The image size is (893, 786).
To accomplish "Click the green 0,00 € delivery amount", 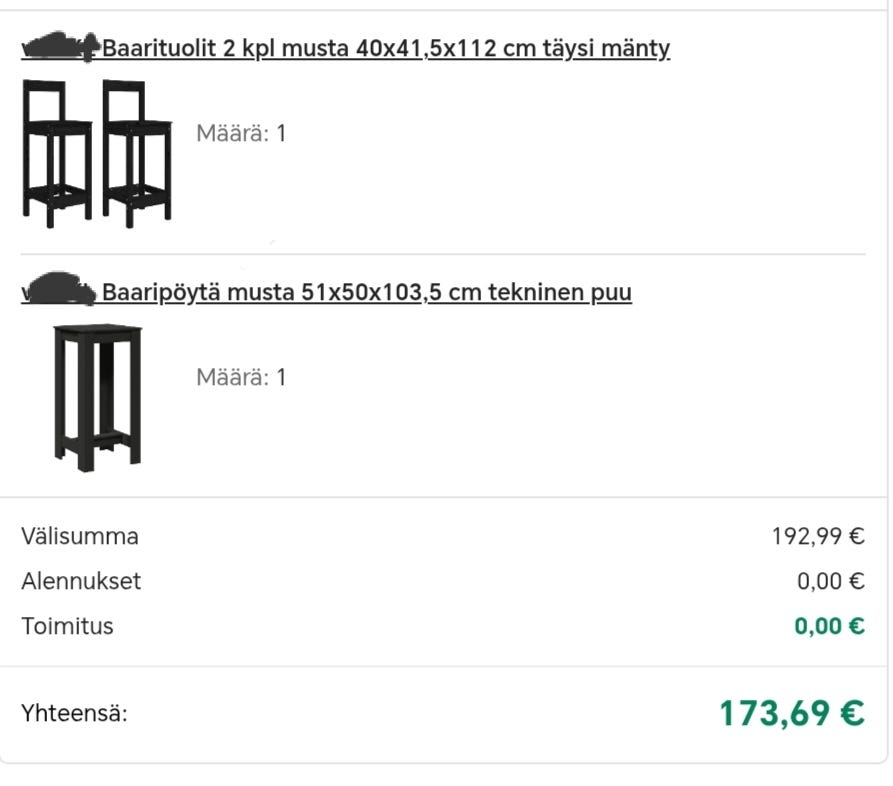I will click(830, 627).
